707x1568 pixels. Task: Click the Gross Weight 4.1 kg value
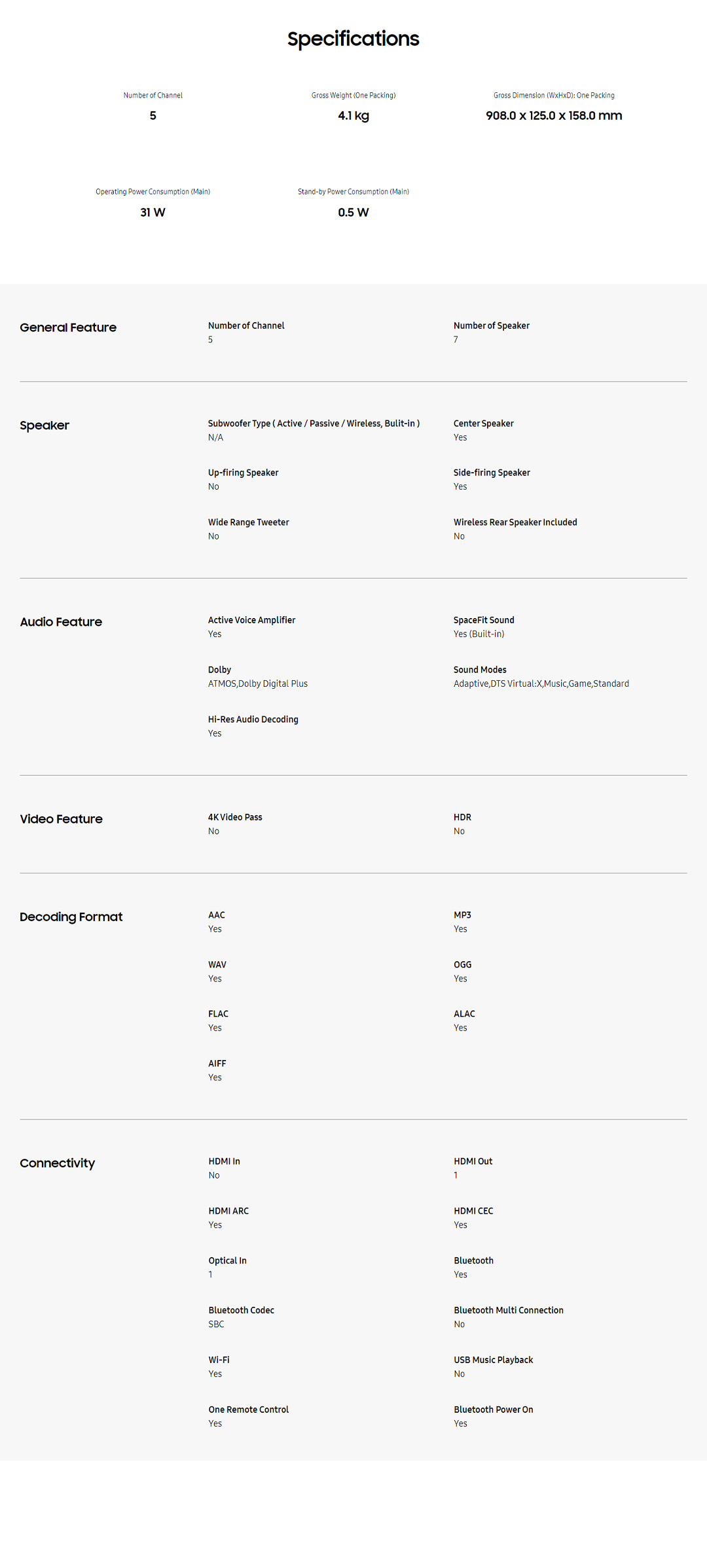click(x=353, y=116)
